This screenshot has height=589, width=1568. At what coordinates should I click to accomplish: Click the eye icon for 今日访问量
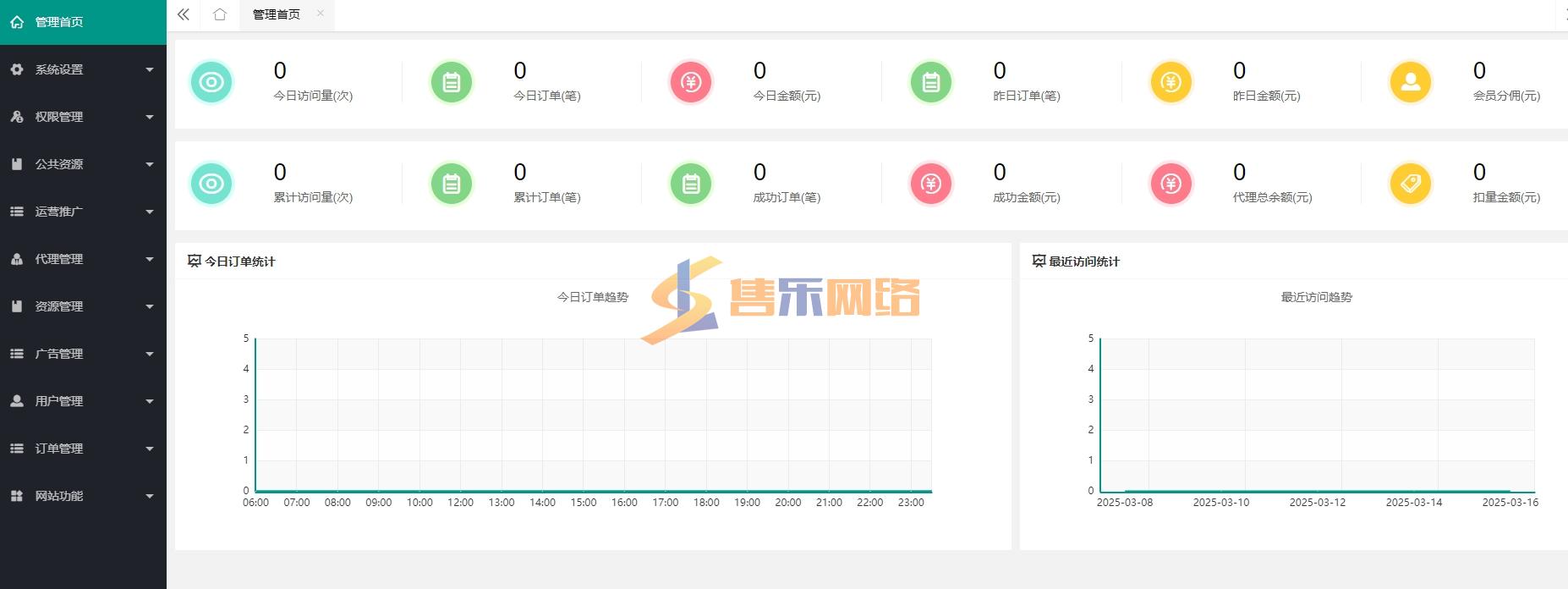[x=211, y=82]
